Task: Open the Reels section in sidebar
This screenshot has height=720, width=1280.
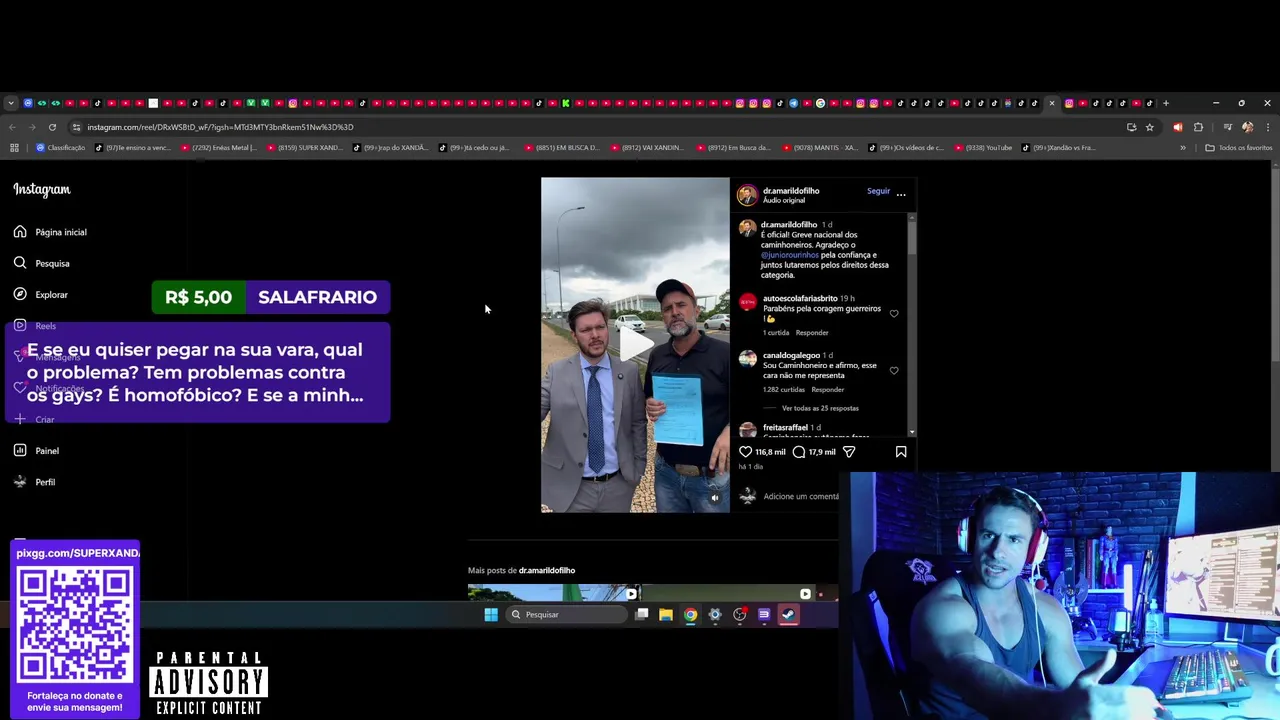Action: click(x=35, y=326)
